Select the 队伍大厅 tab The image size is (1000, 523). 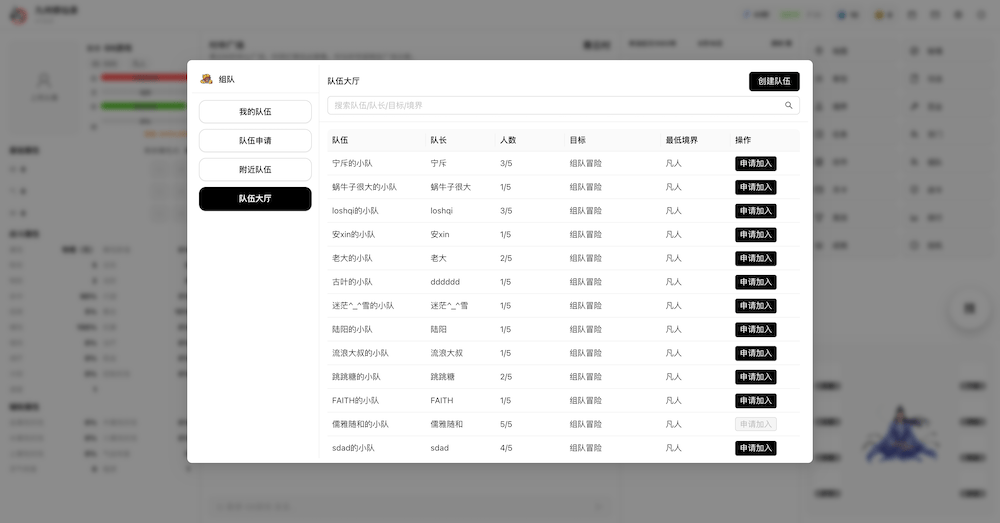coord(255,199)
